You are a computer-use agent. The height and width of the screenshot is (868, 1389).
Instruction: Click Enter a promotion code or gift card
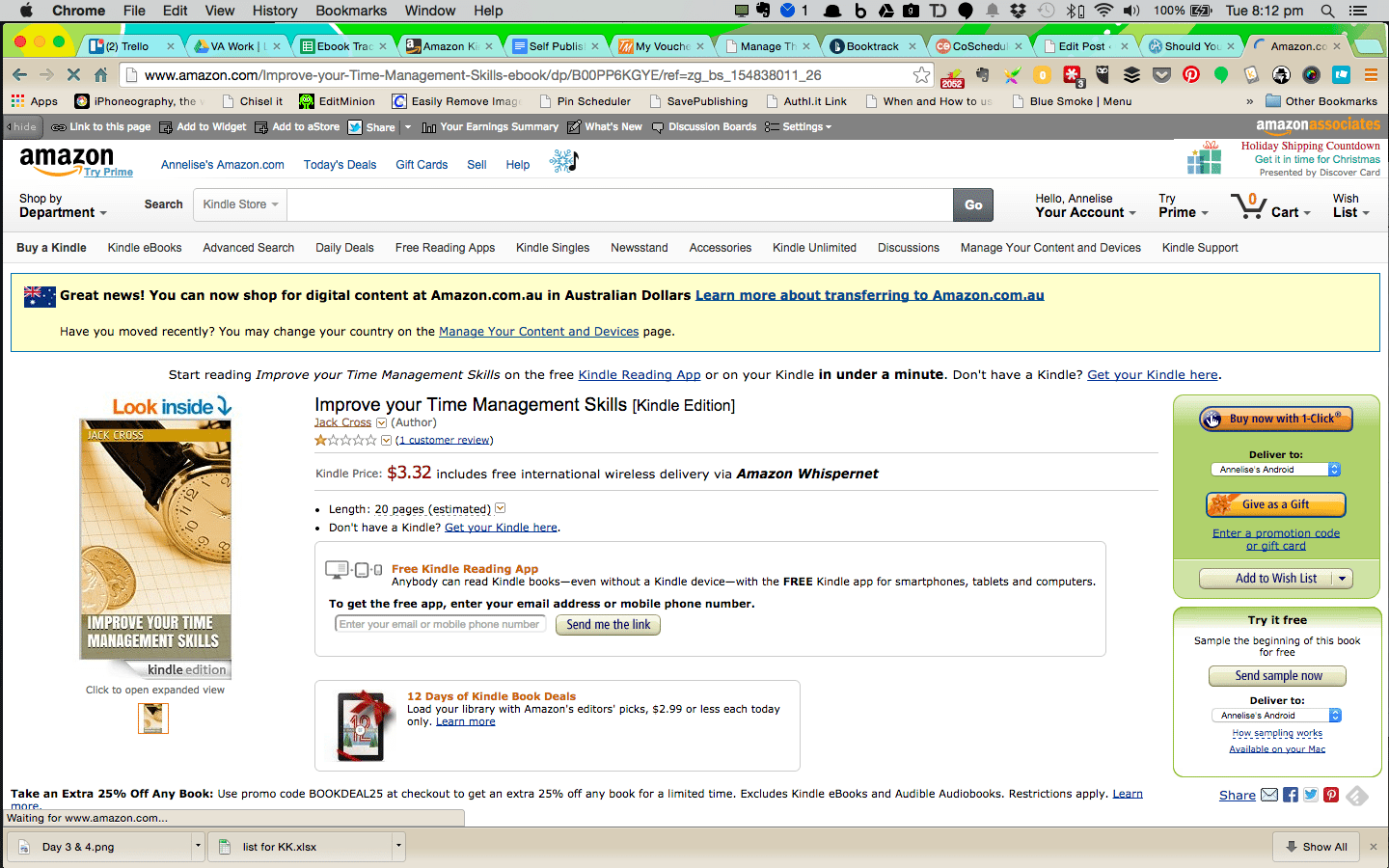1276,539
